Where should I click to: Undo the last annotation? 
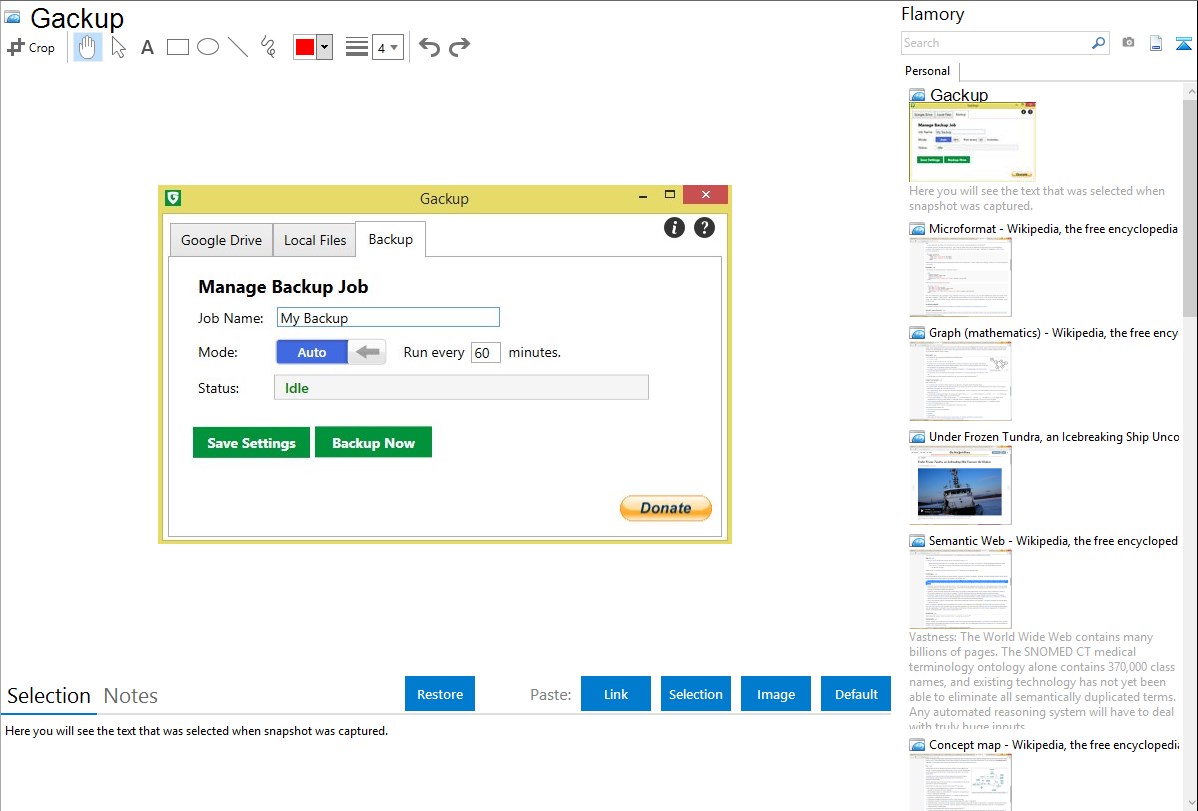[x=429, y=47]
